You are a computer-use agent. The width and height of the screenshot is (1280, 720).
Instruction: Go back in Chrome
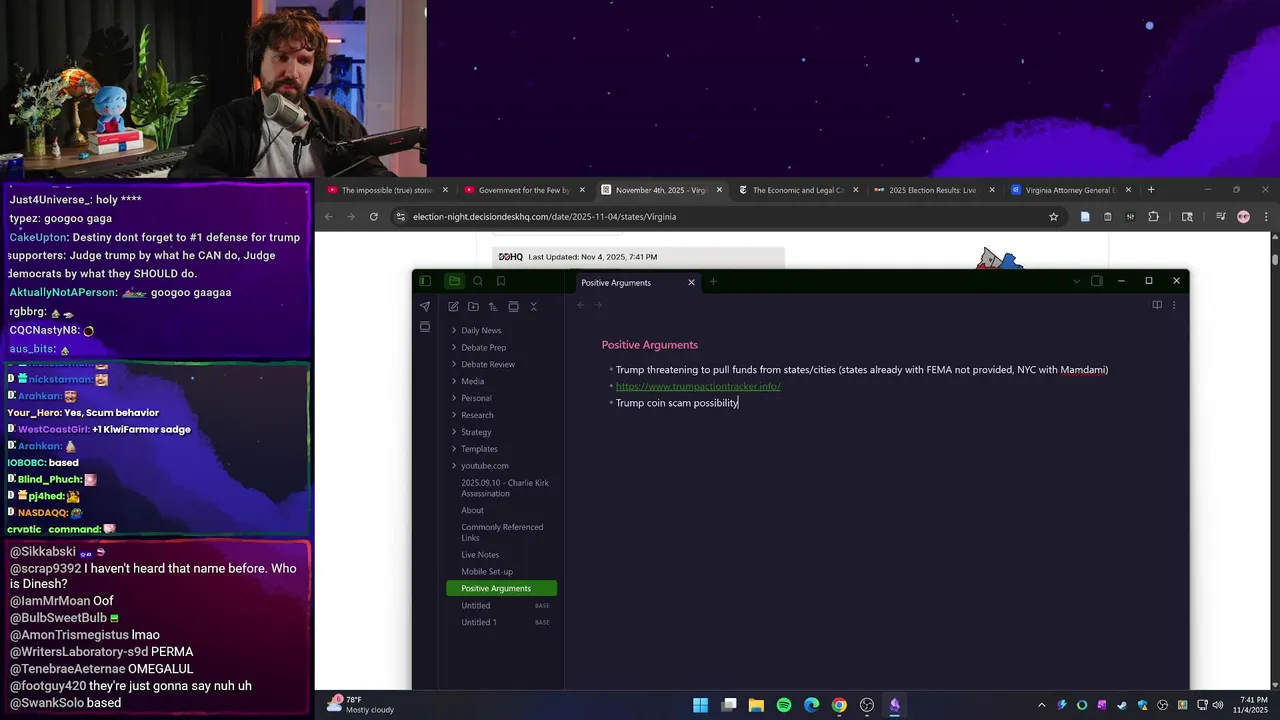(x=328, y=217)
